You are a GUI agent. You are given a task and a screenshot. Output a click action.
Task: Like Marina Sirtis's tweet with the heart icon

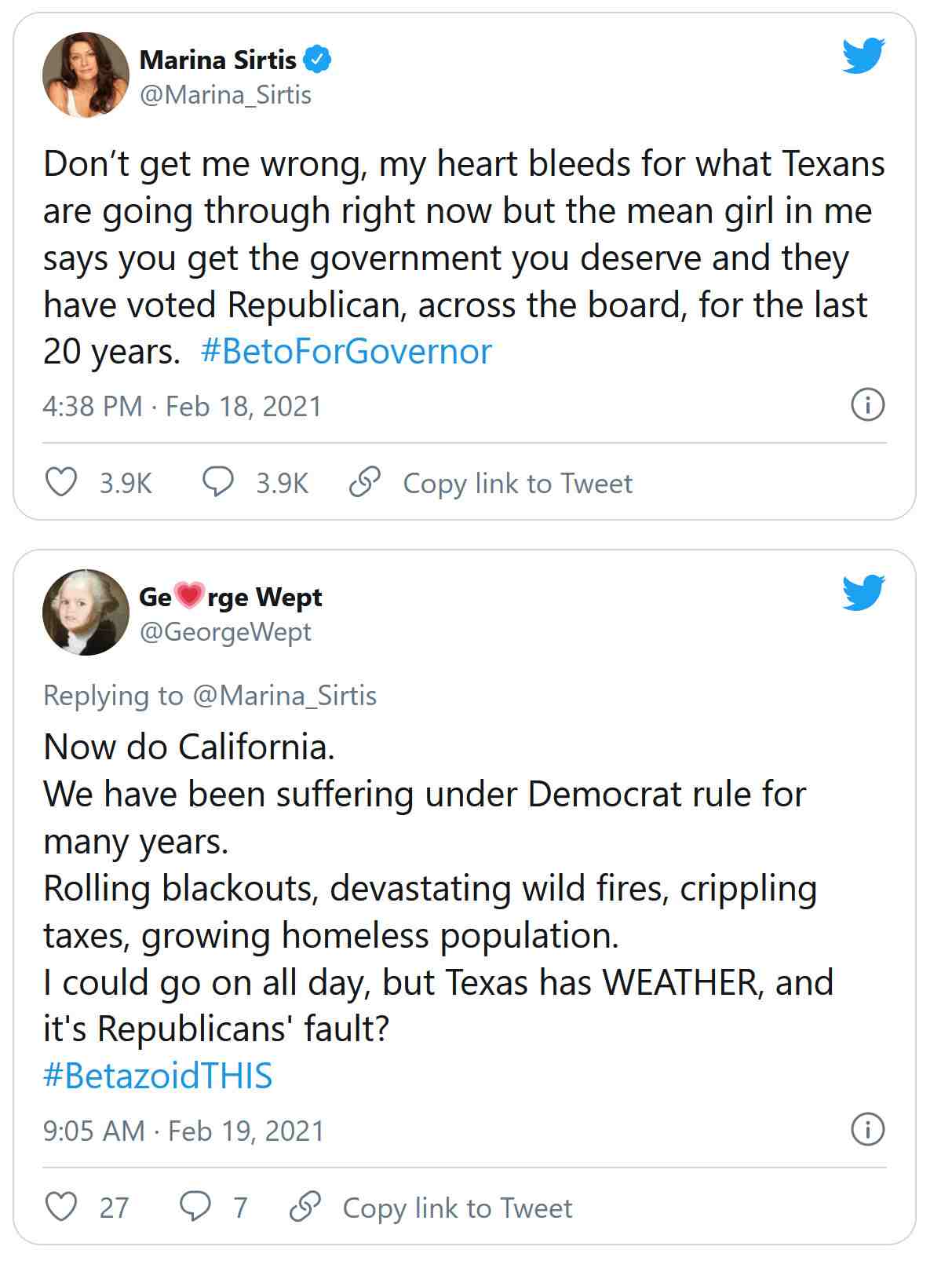[x=61, y=482]
